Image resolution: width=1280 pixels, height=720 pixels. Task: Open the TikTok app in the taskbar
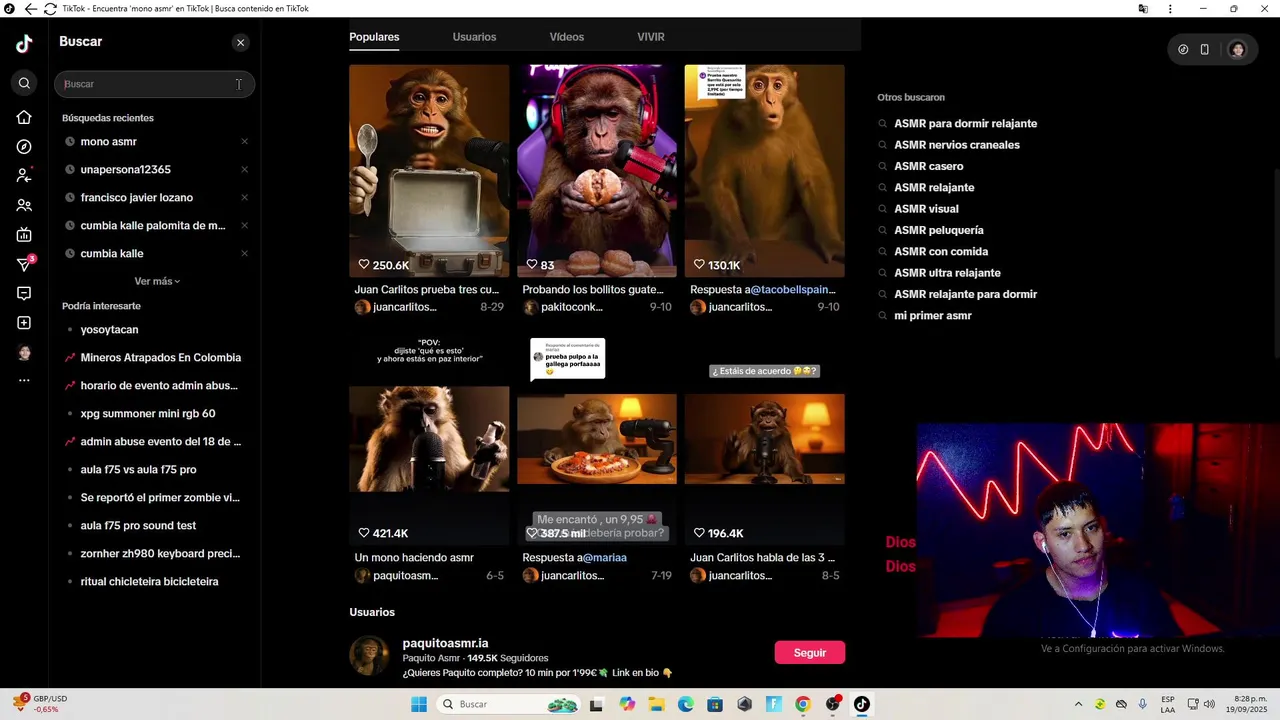click(861, 704)
